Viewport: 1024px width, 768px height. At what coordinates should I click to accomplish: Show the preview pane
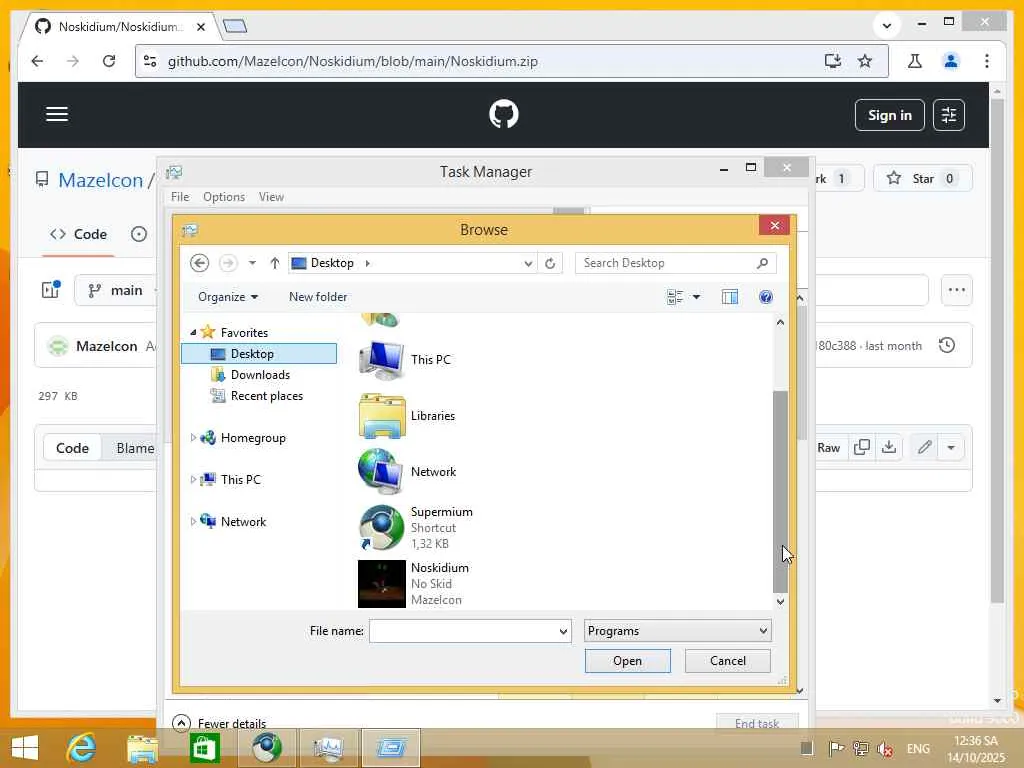(729, 297)
